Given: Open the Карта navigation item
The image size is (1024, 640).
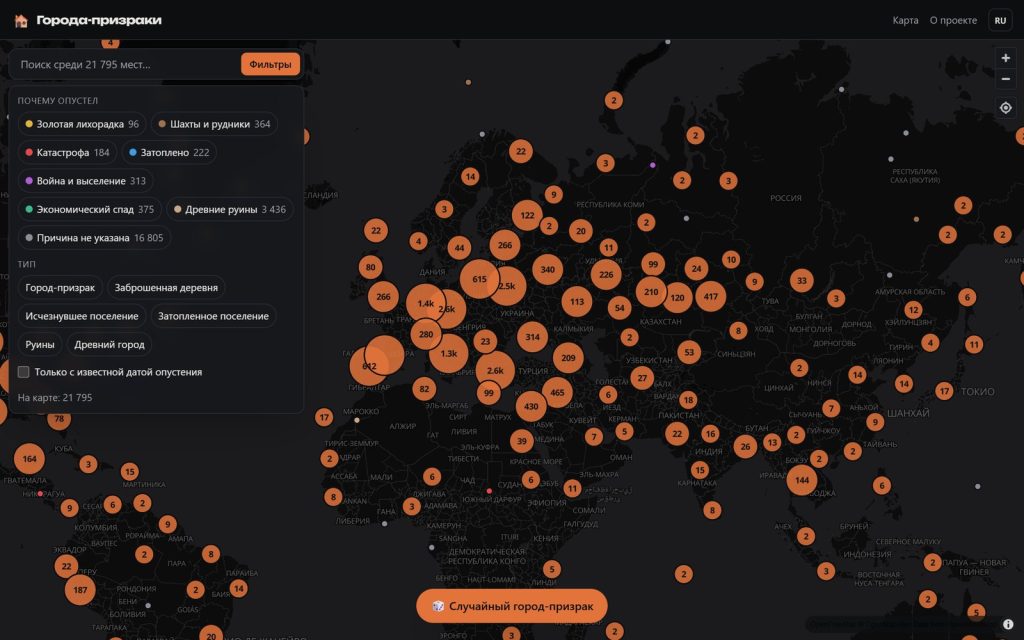Looking at the screenshot, I should (905, 20).
